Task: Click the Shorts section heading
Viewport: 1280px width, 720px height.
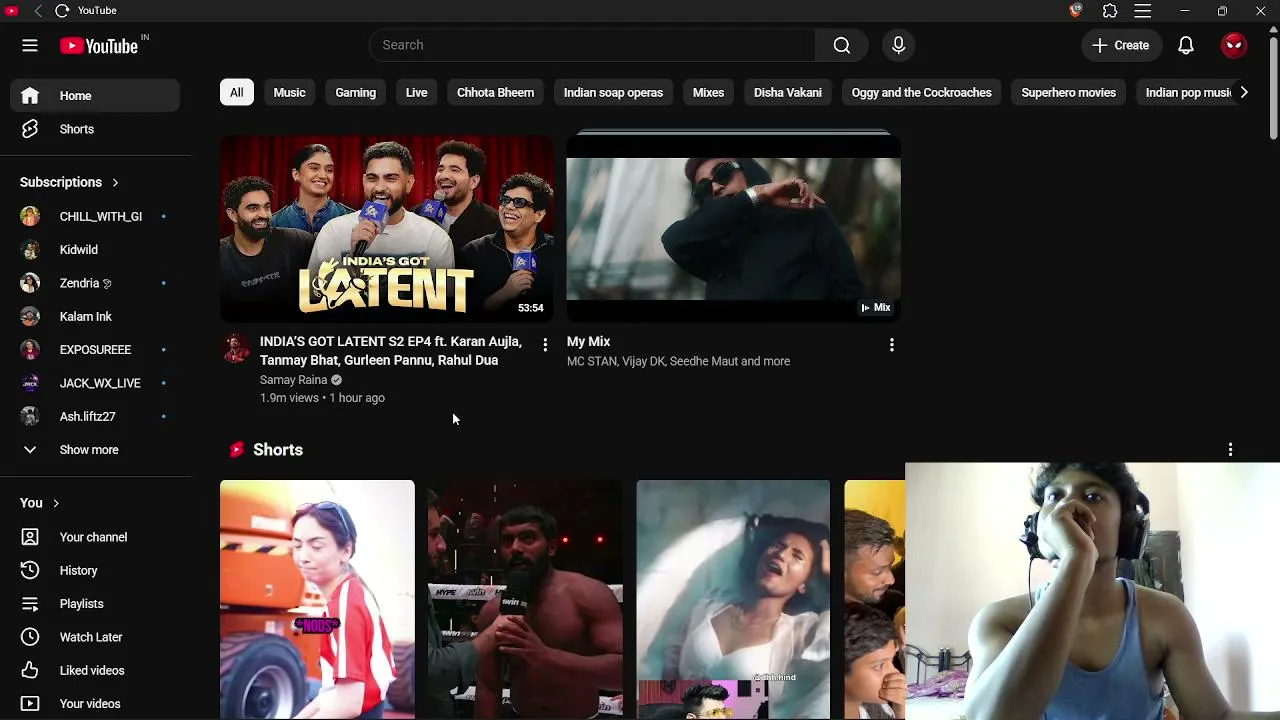Action: [x=278, y=450]
